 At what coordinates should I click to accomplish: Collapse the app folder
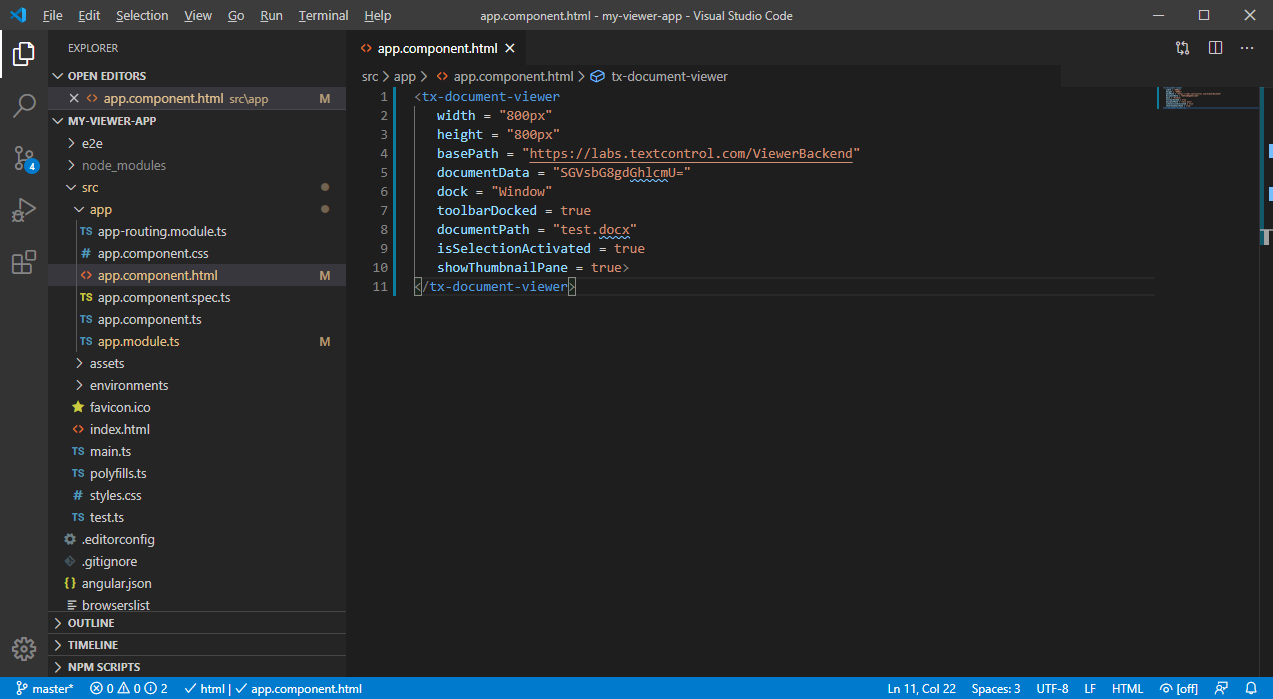click(x=197, y=209)
